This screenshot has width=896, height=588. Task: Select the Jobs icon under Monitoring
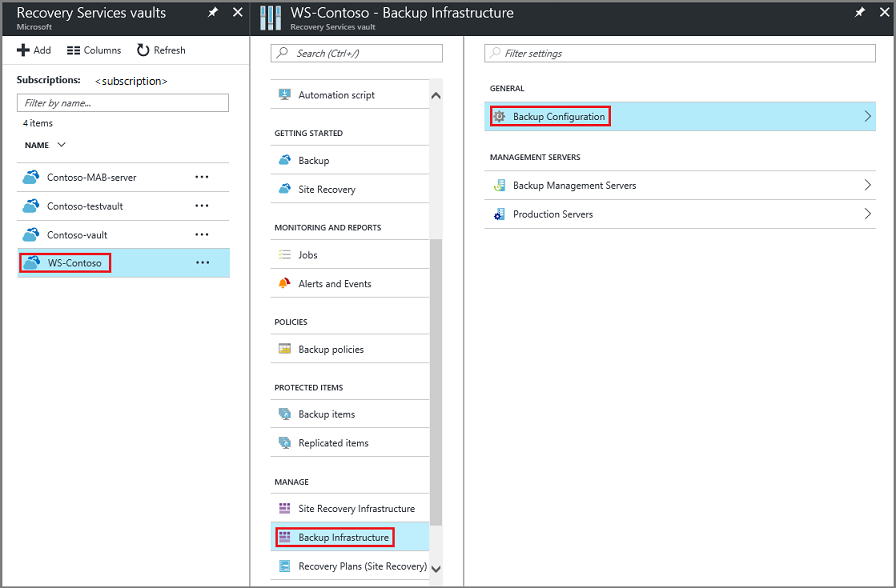coord(283,254)
